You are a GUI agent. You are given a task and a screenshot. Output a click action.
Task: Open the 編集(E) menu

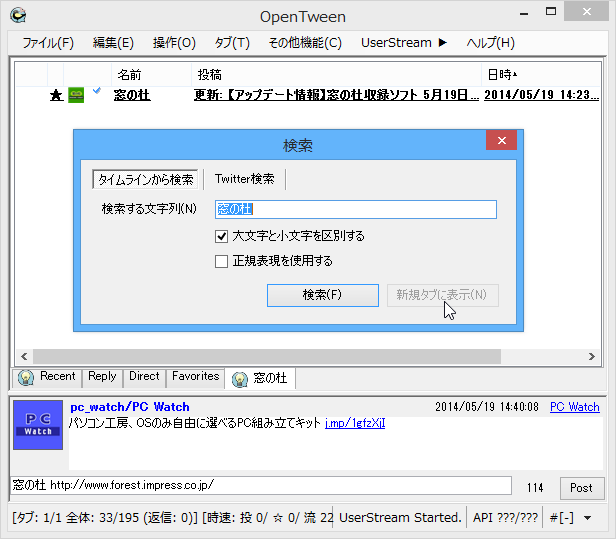point(113,42)
